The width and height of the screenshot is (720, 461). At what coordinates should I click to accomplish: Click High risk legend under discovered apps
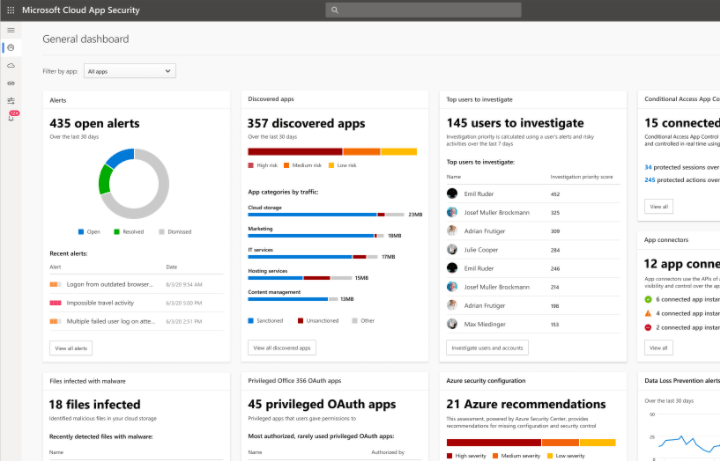point(263,165)
